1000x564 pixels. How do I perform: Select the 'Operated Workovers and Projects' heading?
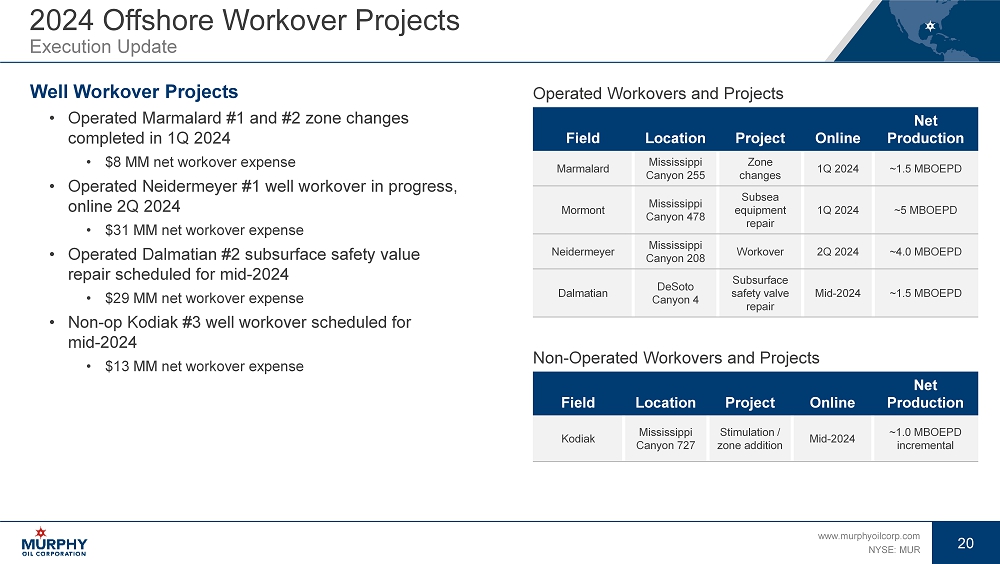(x=658, y=93)
